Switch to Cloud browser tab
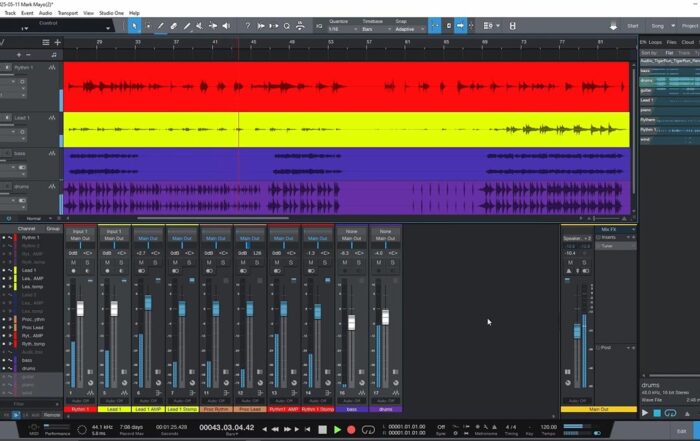 tap(688, 42)
